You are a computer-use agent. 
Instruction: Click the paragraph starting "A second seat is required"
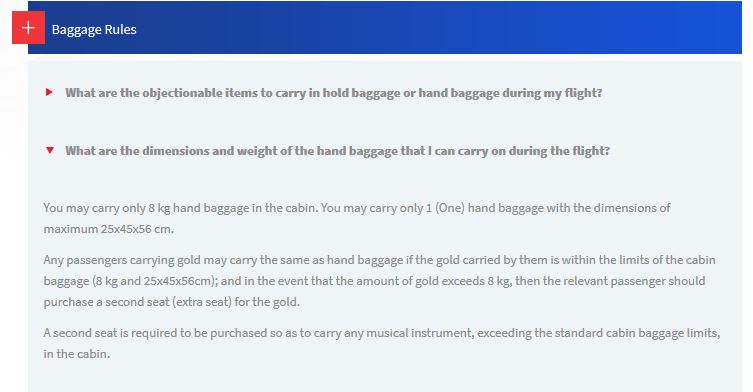(x=382, y=343)
